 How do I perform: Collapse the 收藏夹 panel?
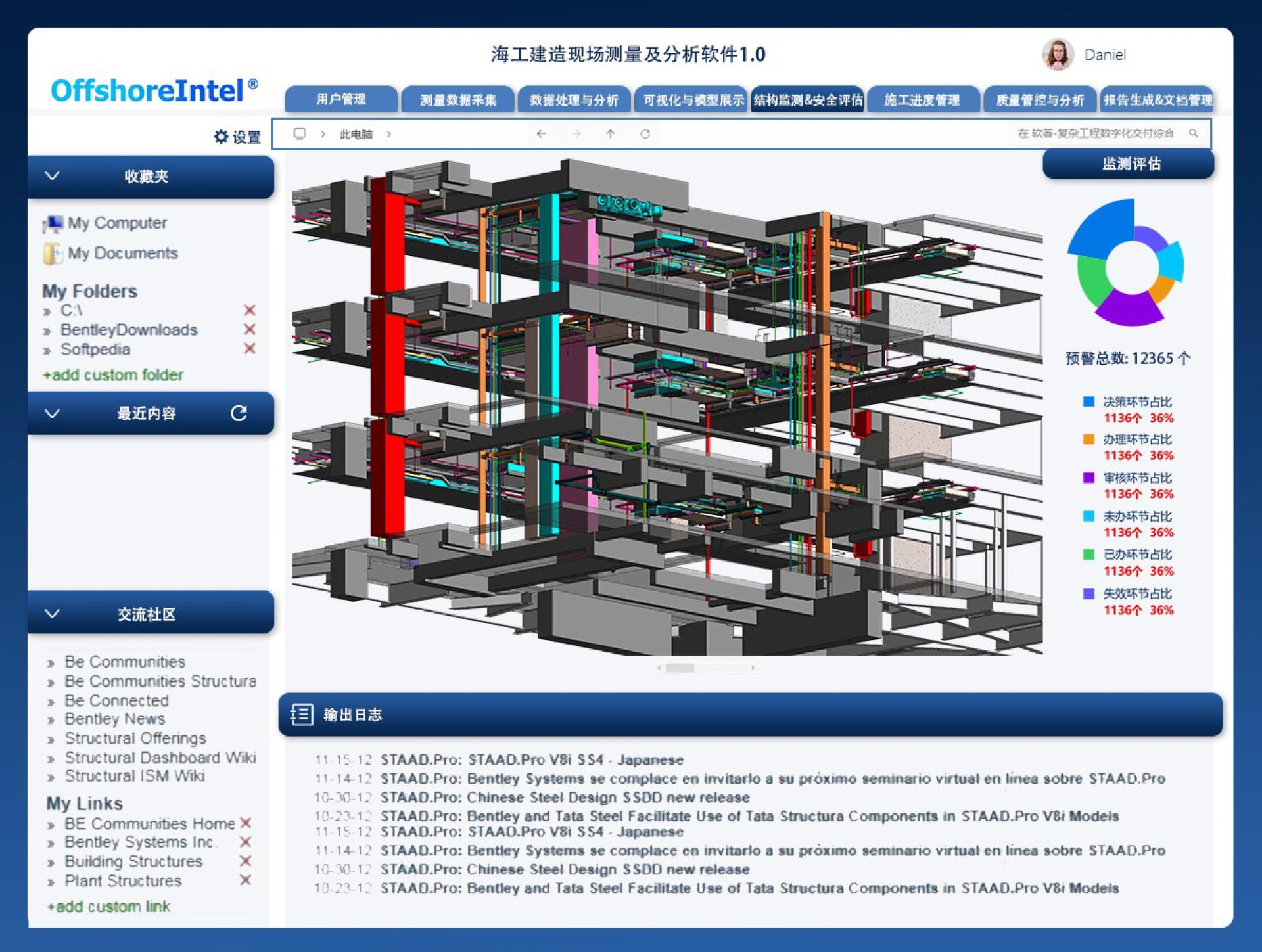coord(52,176)
